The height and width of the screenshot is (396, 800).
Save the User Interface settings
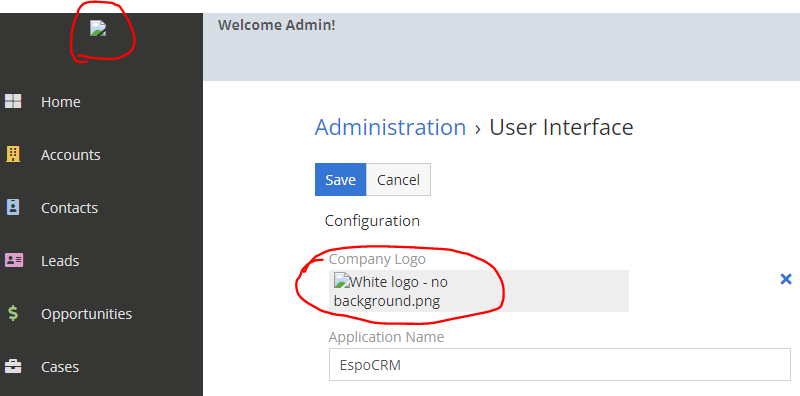pyautogui.click(x=340, y=180)
